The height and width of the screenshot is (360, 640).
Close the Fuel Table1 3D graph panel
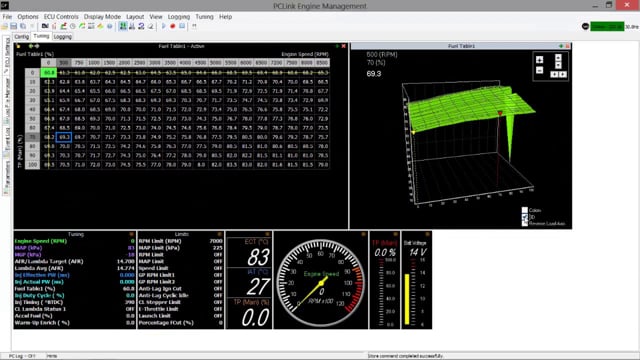tap(567, 46)
